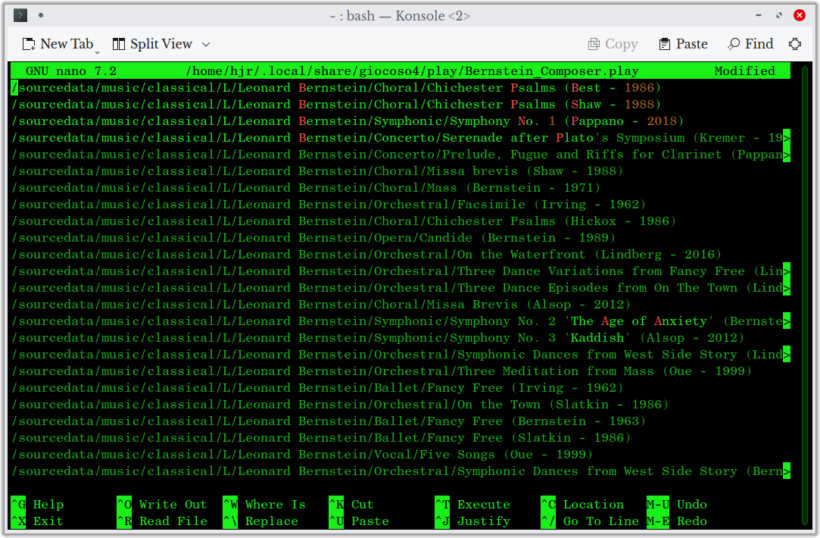Click the pin dot icon in title bar
Image resolution: width=820 pixels, height=538 pixels.
(x=39, y=16)
